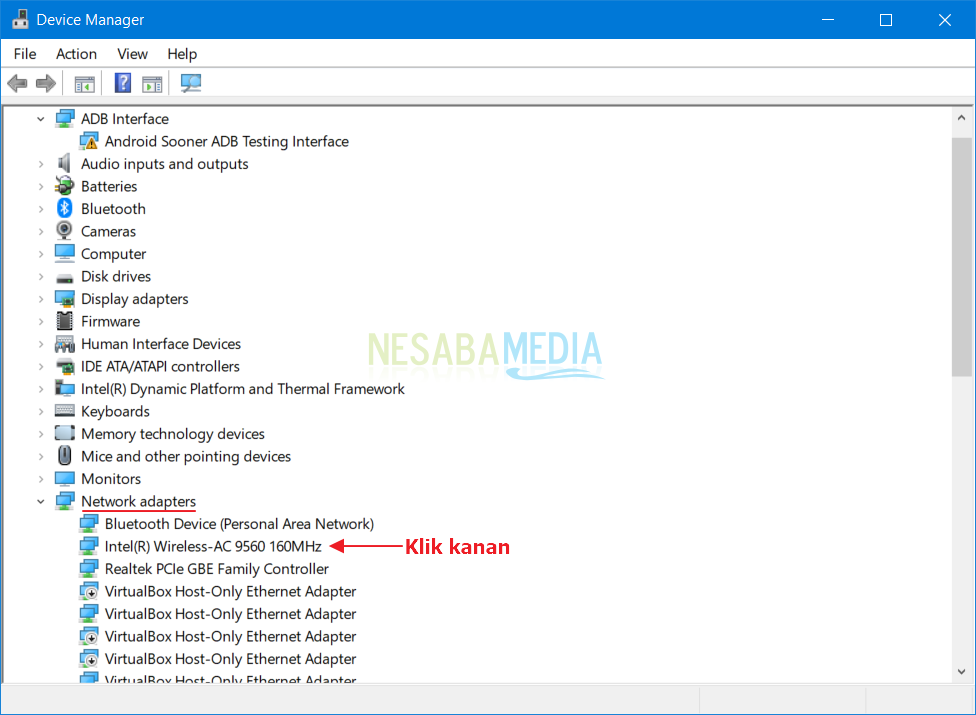Screen dimensions: 976x715
Task: Click the Batteries category icon
Action: pos(65,186)
